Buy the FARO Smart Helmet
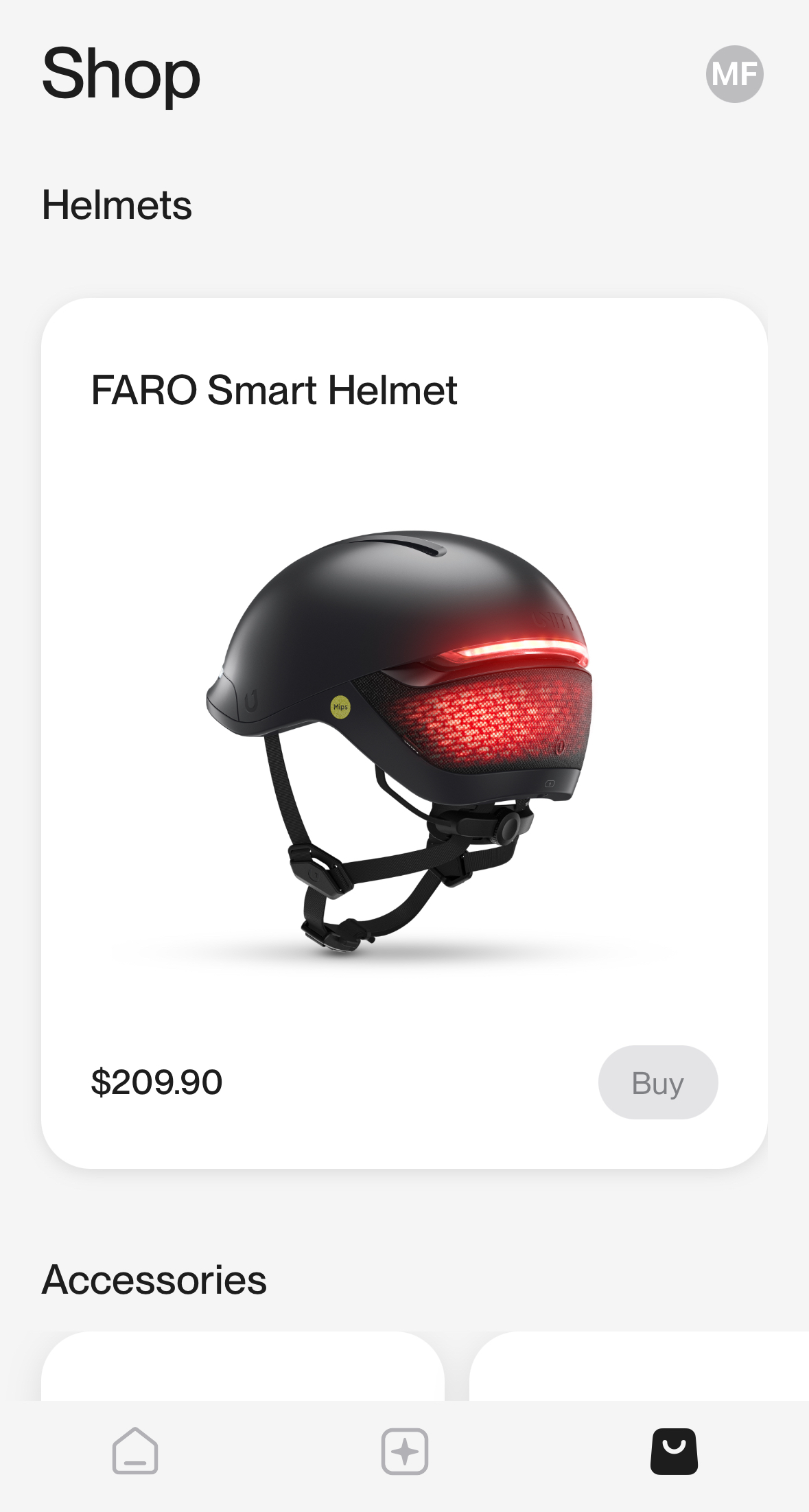Viewport: 809px width, 1512px height. (658, 1082)
